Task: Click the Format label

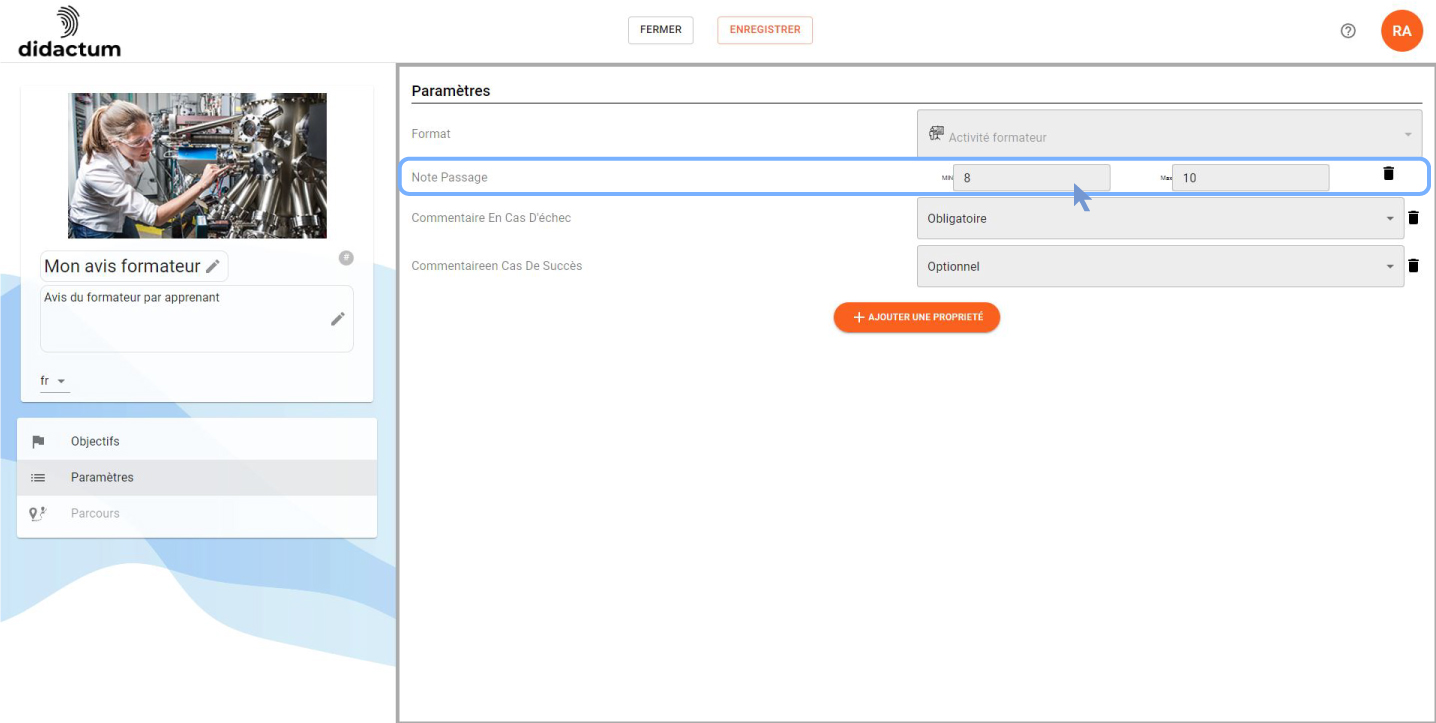Action: [431, 134]
